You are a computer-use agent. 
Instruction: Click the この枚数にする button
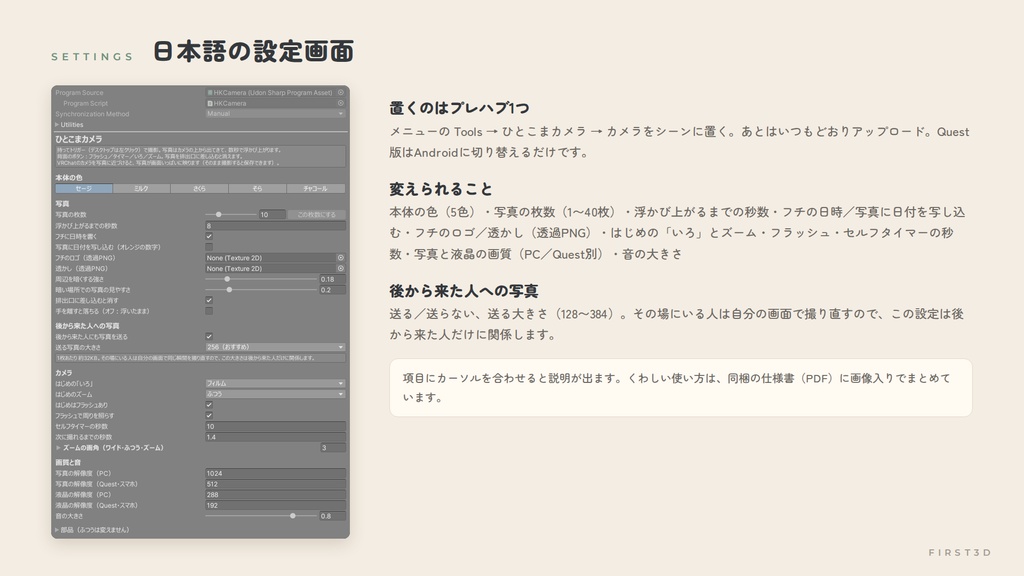(317, 214)
